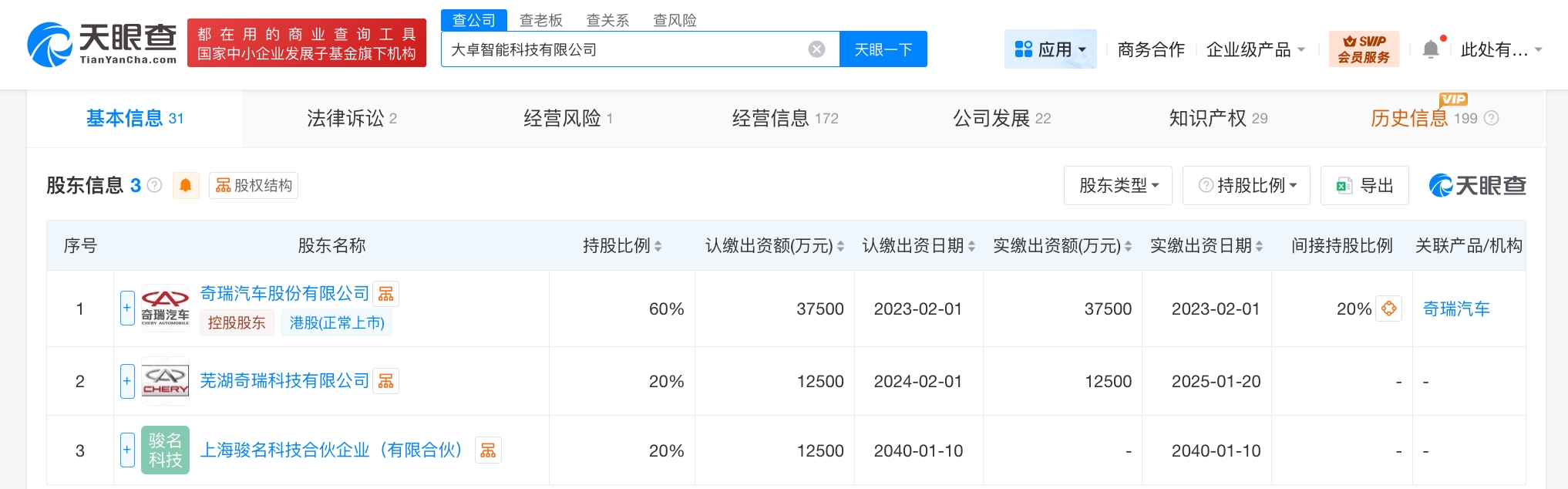
Task: Open equity structure icon for 芜湖奇瑞科技有限公司
Action: (x=386, y=381)
